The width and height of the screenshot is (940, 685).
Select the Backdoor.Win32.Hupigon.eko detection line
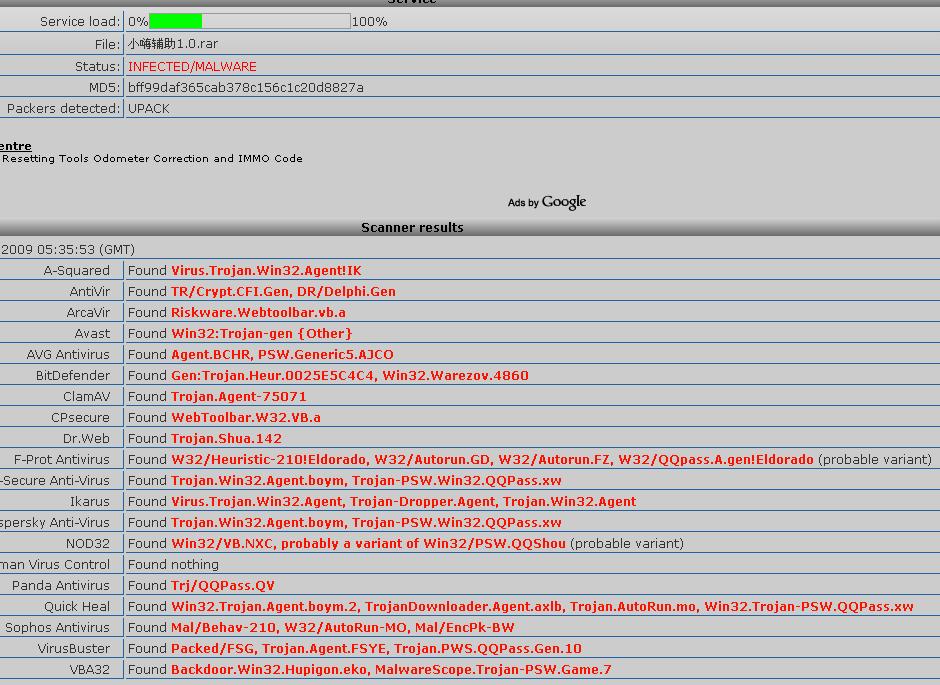tap(391, 669)
